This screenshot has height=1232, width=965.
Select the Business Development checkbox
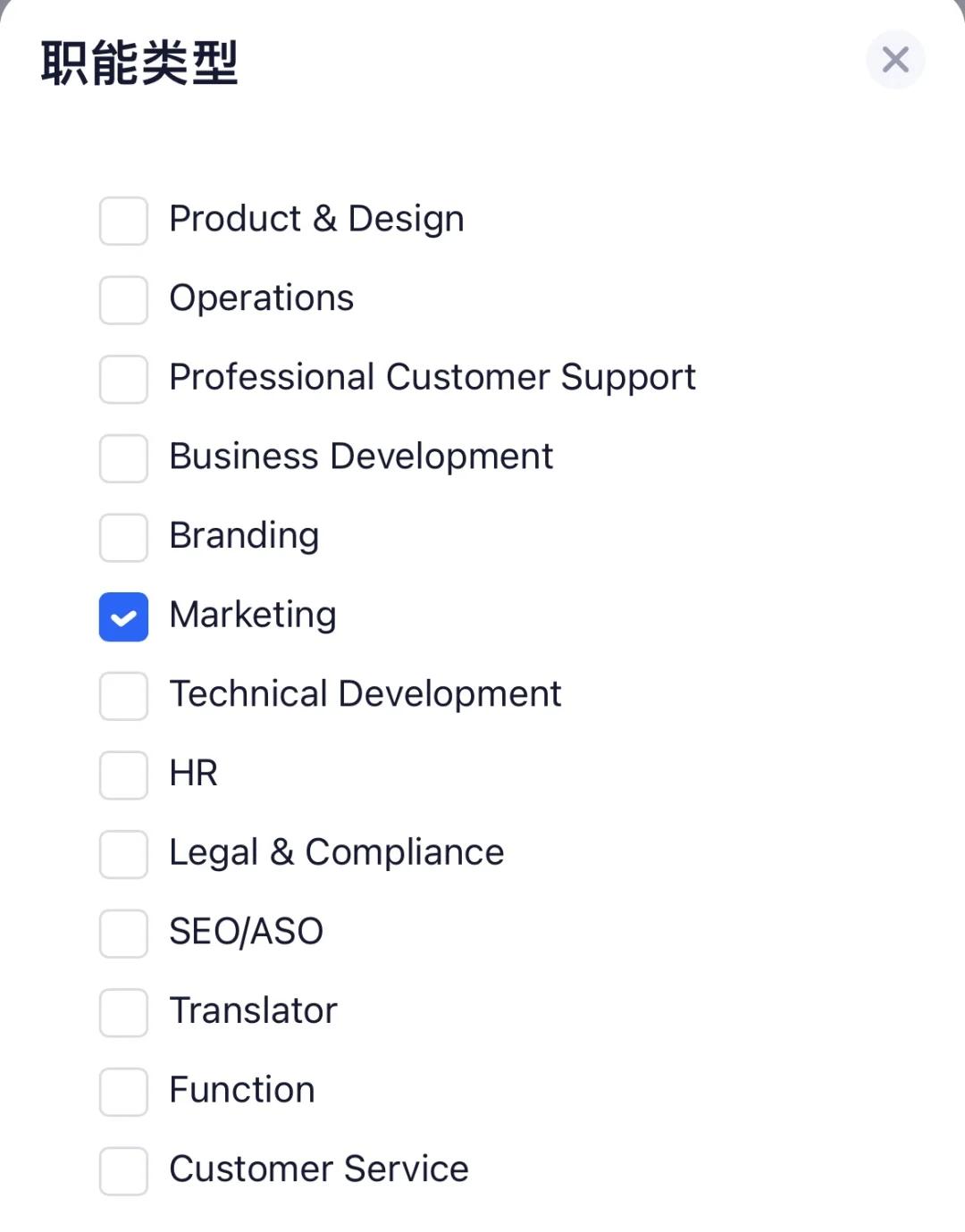click(123, 458)
